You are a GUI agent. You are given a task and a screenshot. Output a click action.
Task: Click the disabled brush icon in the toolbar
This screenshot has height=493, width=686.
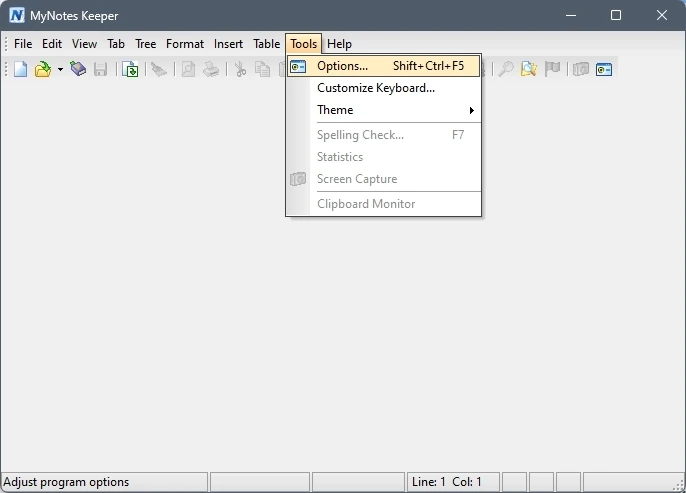point(159,69)
